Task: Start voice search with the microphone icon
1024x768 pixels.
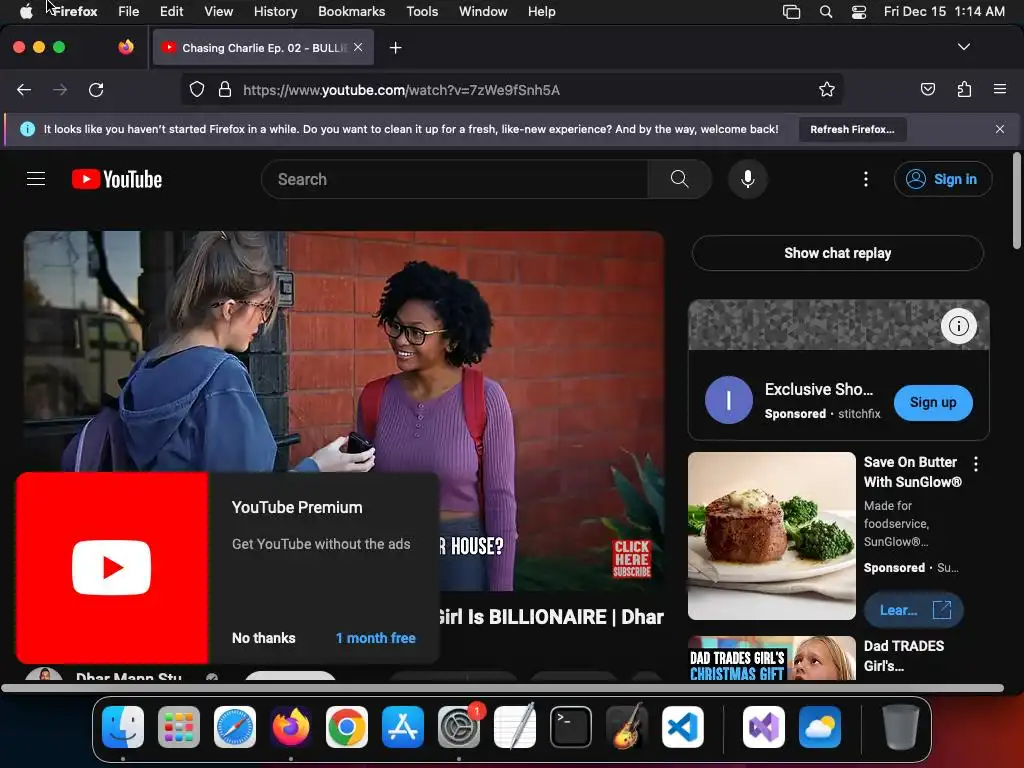Action: tap(748, 179)
